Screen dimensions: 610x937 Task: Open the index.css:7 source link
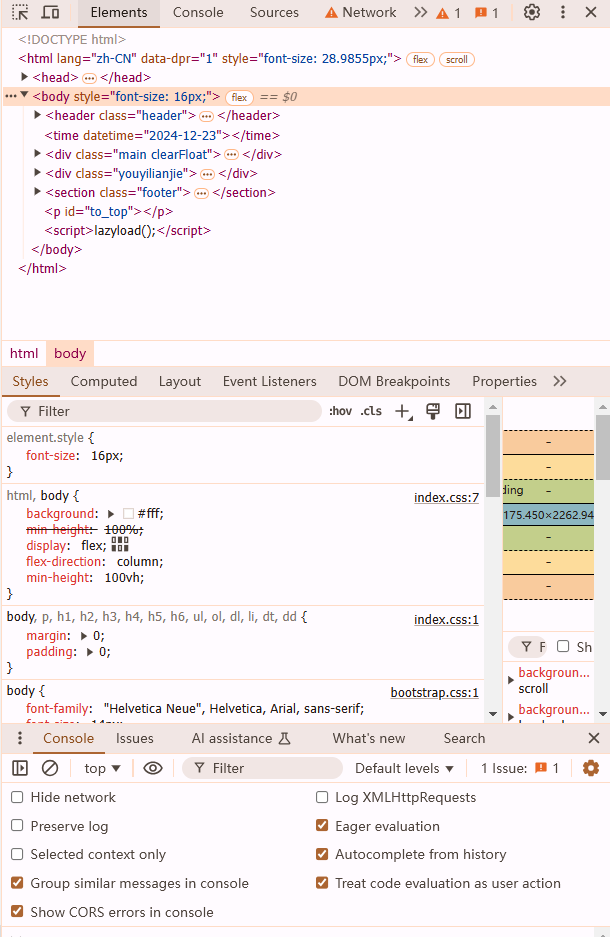(446, 497)
